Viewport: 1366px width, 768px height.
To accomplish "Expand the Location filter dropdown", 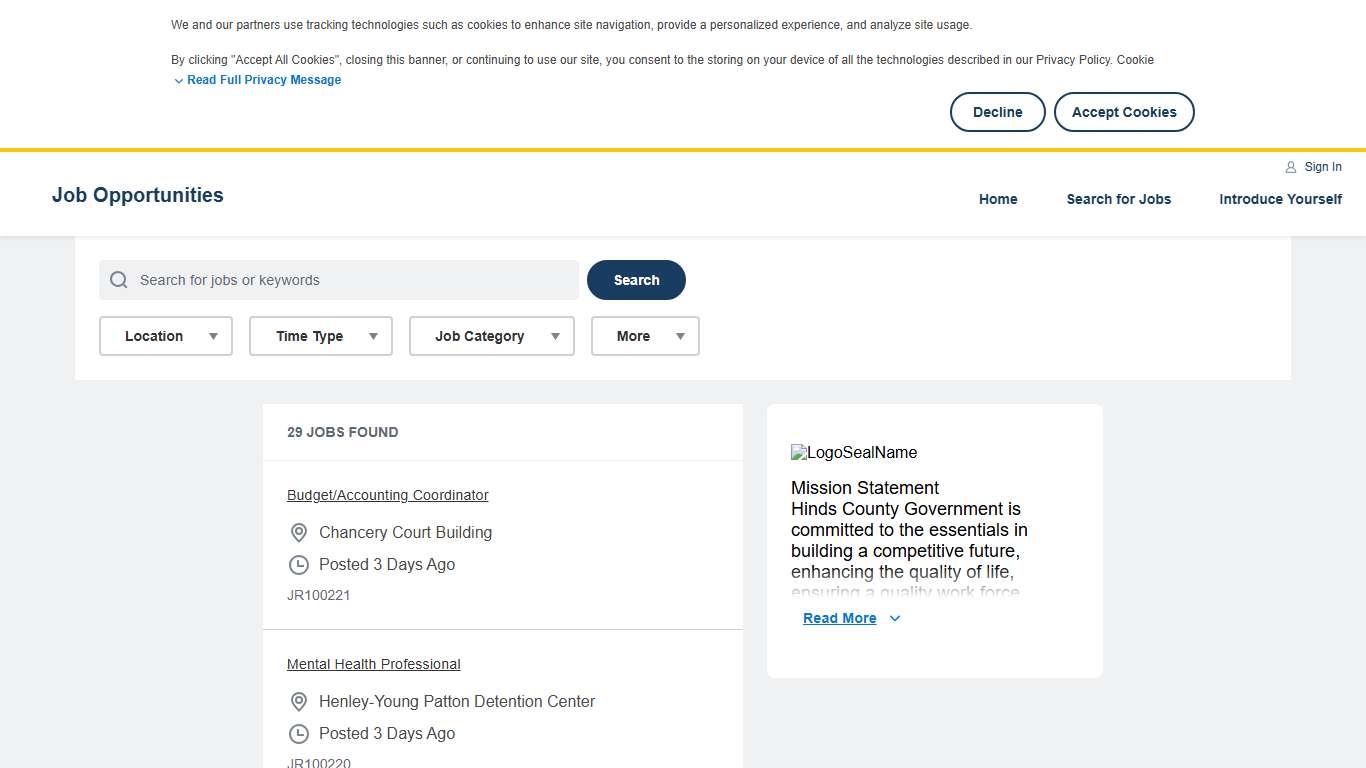I will click(166, 336).
